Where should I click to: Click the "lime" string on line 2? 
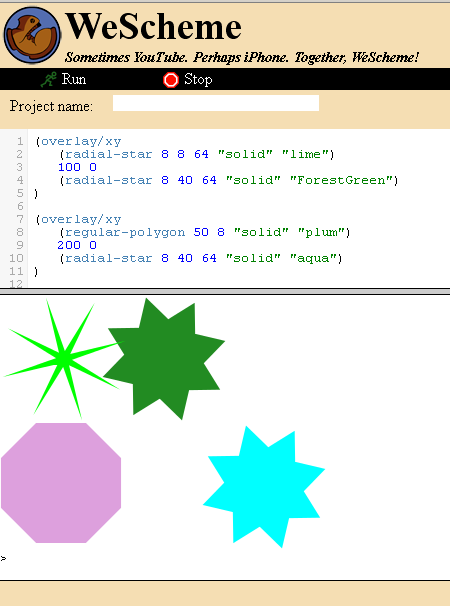(305, 154)
